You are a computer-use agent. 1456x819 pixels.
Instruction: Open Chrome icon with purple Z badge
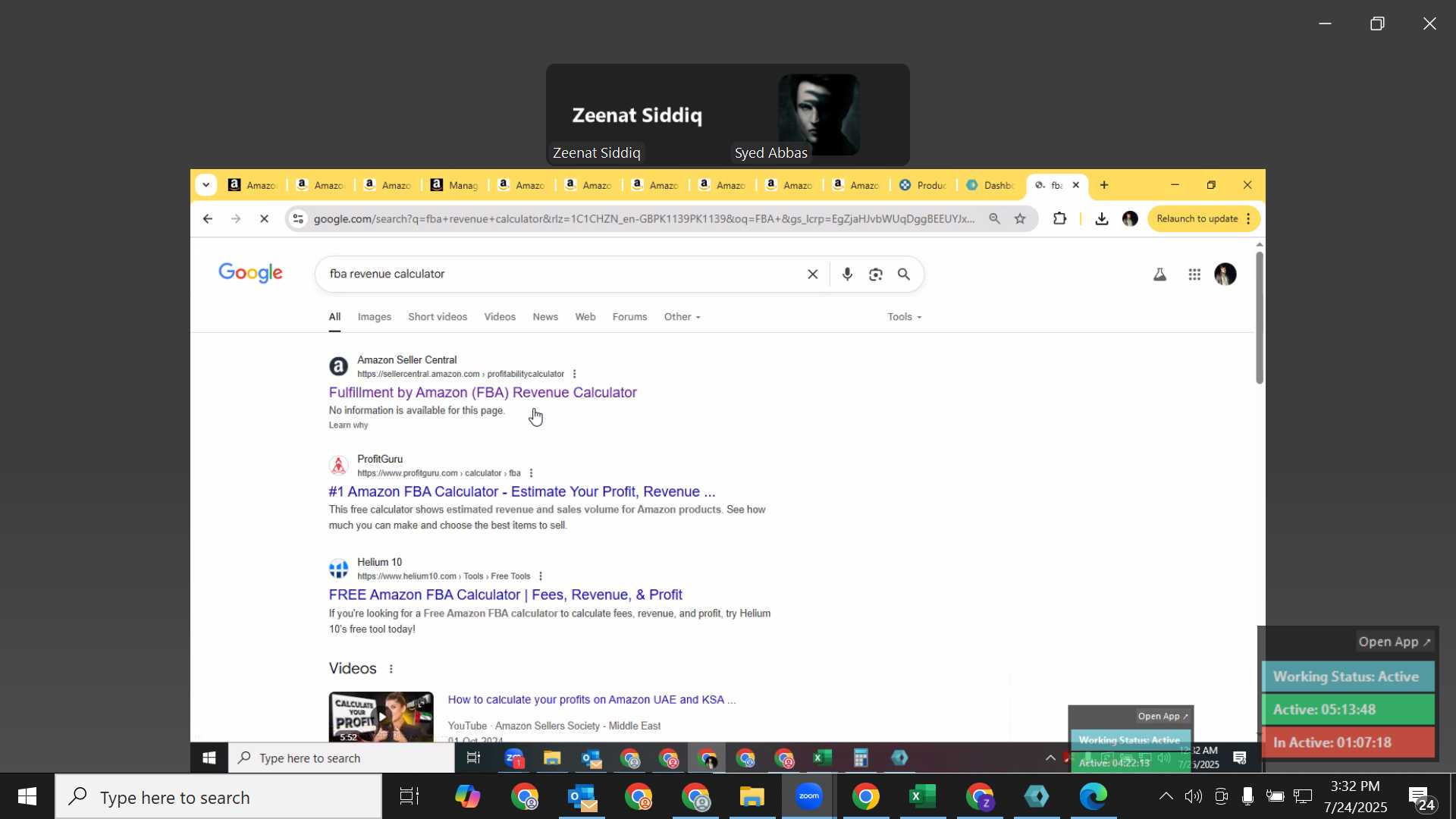tap(980, 797)
